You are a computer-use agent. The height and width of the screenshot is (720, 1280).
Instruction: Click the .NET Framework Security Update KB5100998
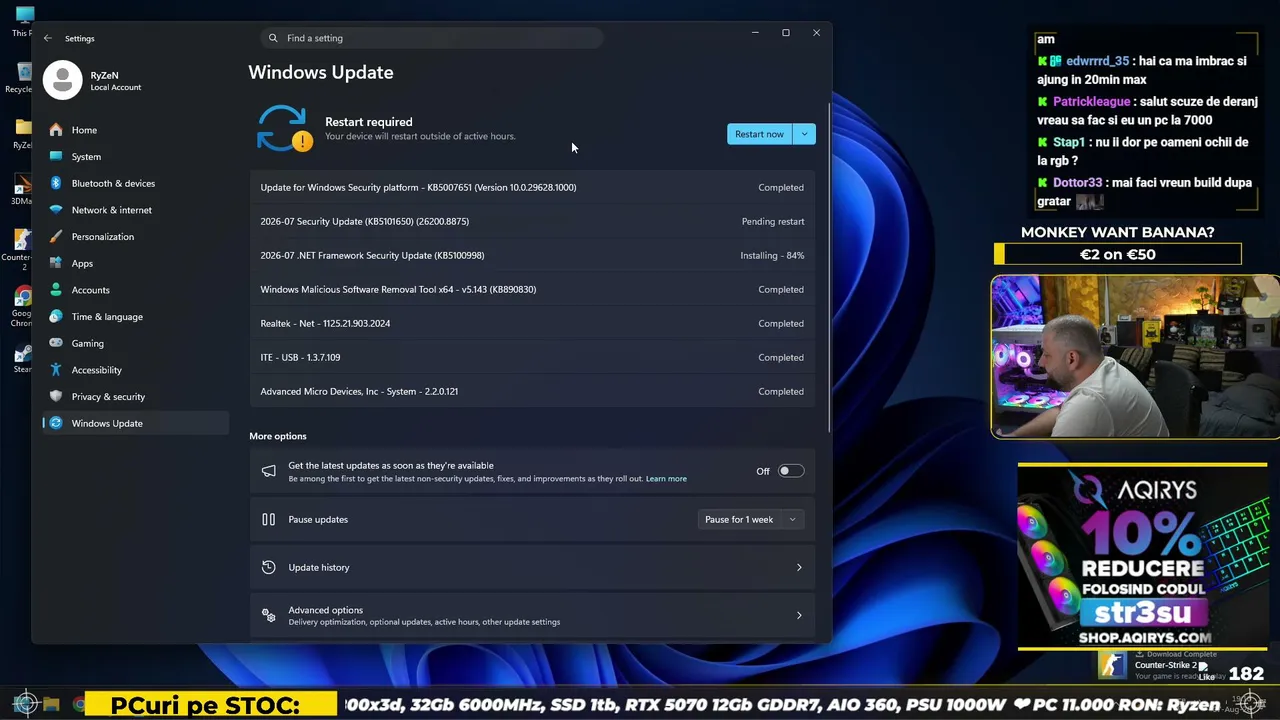[x=532, y=255]
